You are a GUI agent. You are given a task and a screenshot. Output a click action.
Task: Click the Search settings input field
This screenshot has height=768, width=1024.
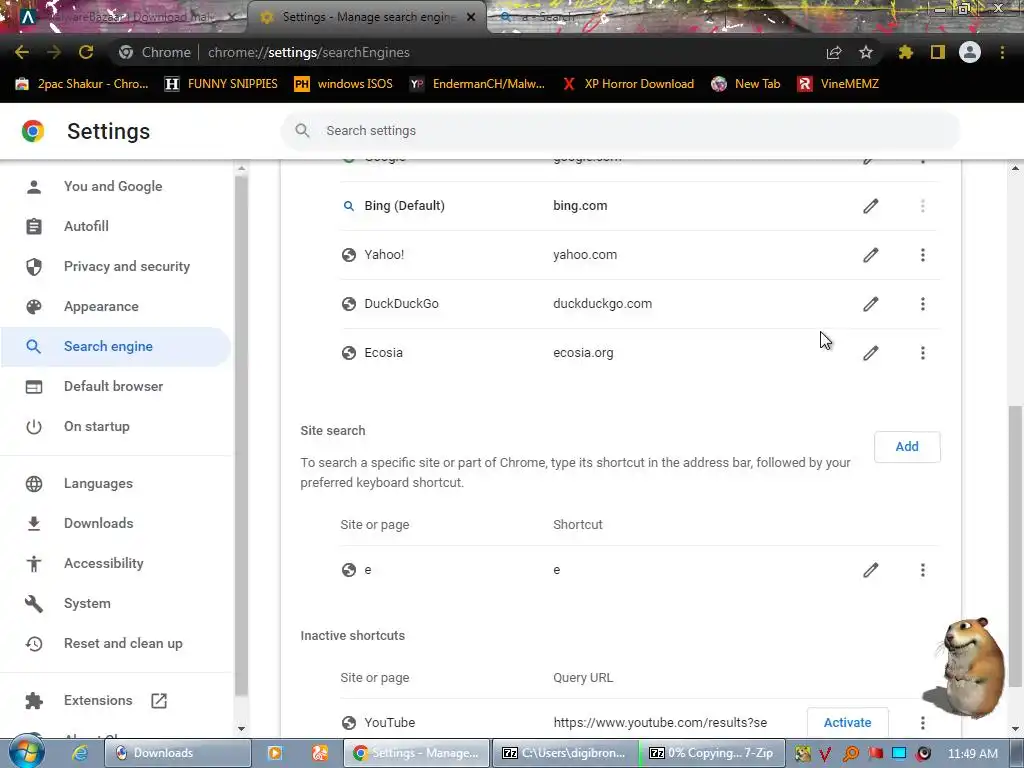[x=620, y=131]
